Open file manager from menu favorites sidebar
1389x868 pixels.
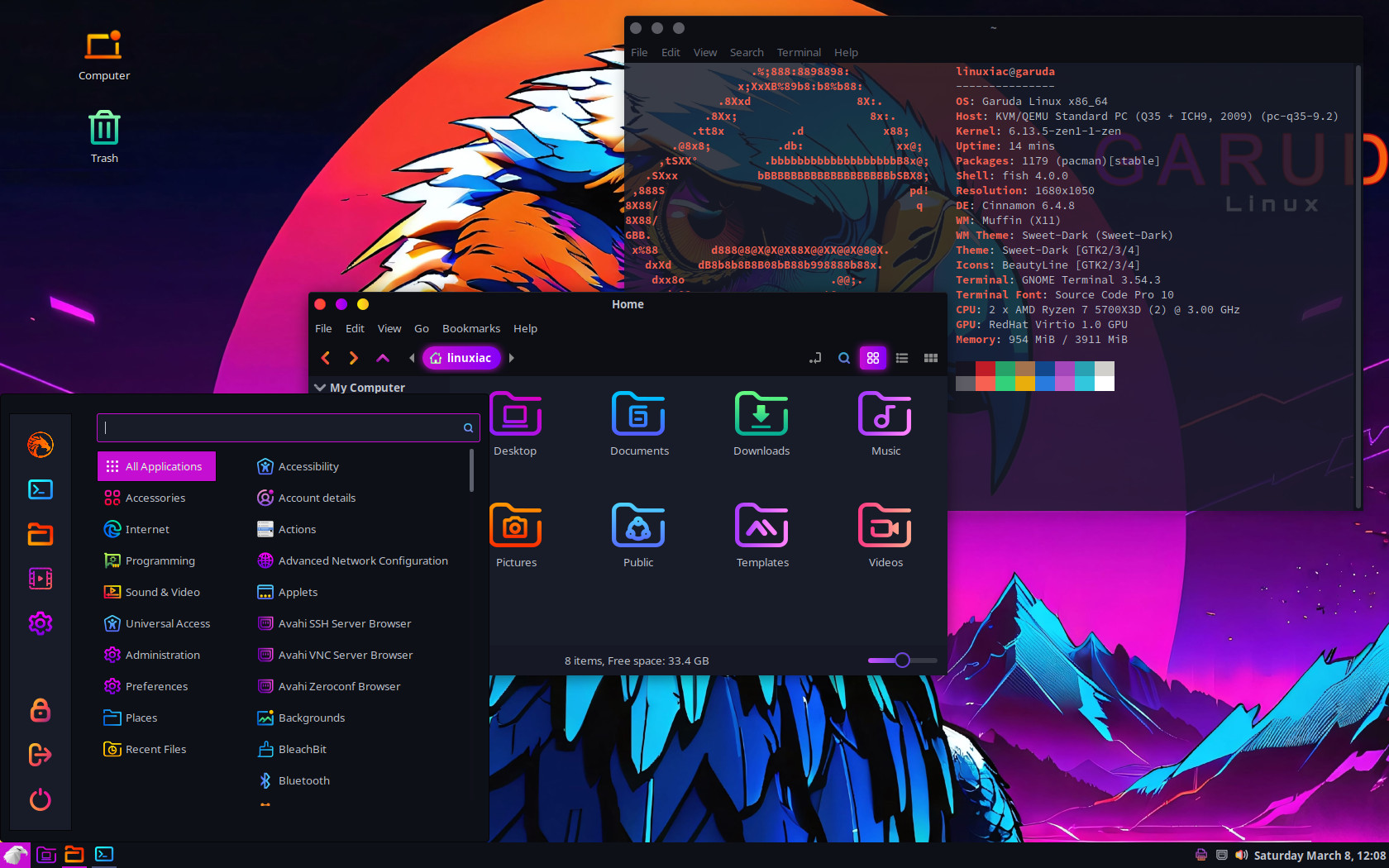41,534
